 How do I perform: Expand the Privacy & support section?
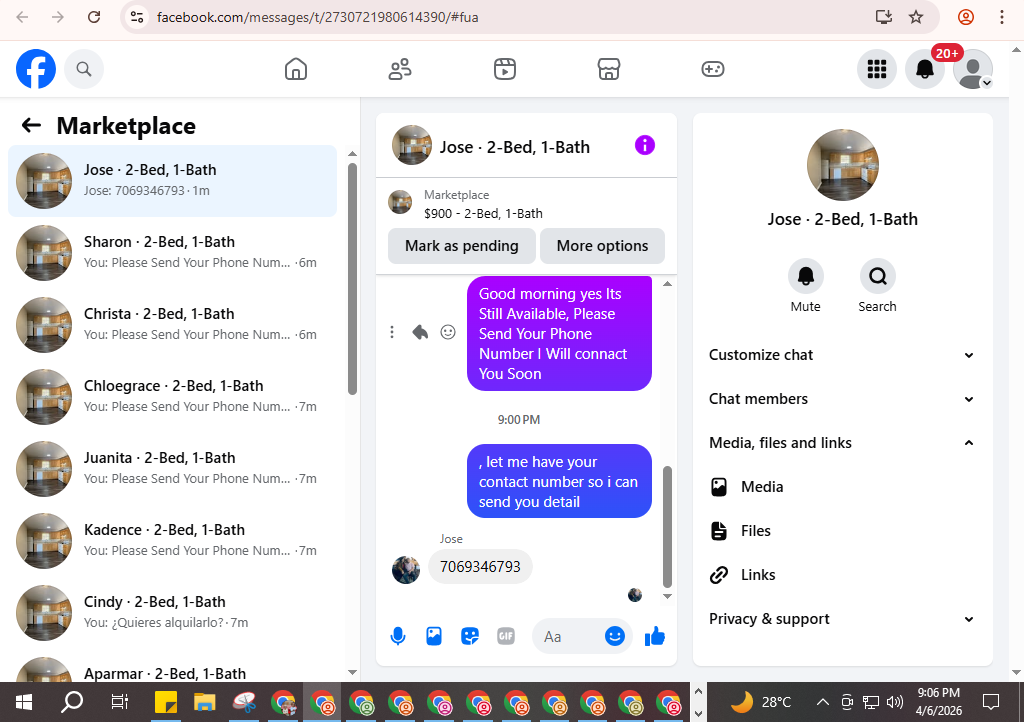pyautogui.click(x=842, y=619)
